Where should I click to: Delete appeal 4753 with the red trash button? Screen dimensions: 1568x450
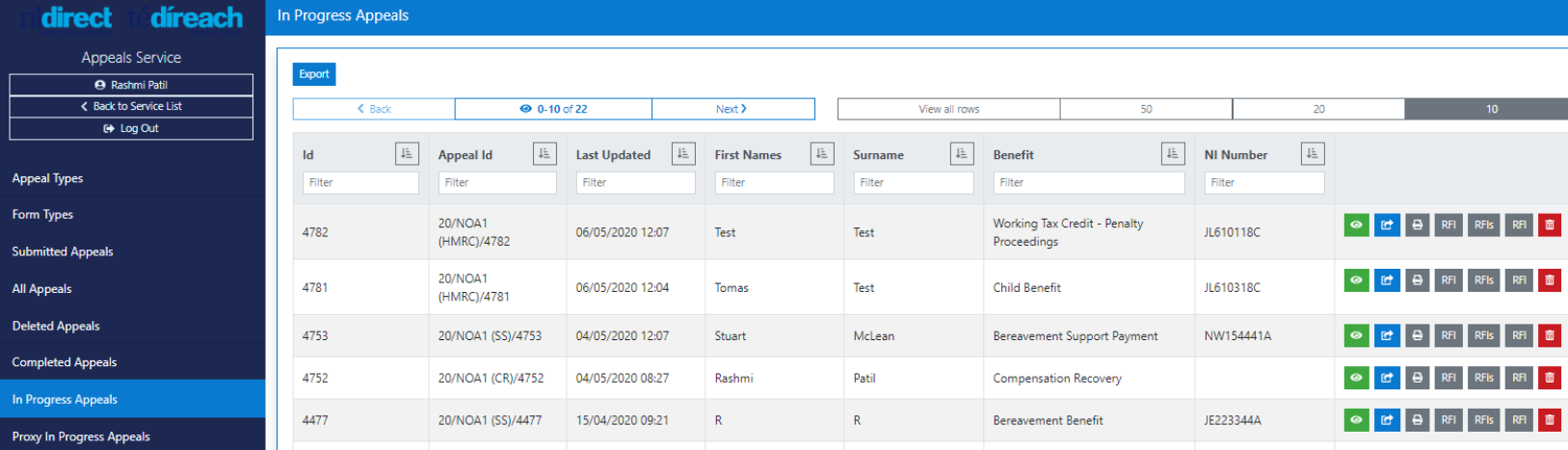(1550, 335)
